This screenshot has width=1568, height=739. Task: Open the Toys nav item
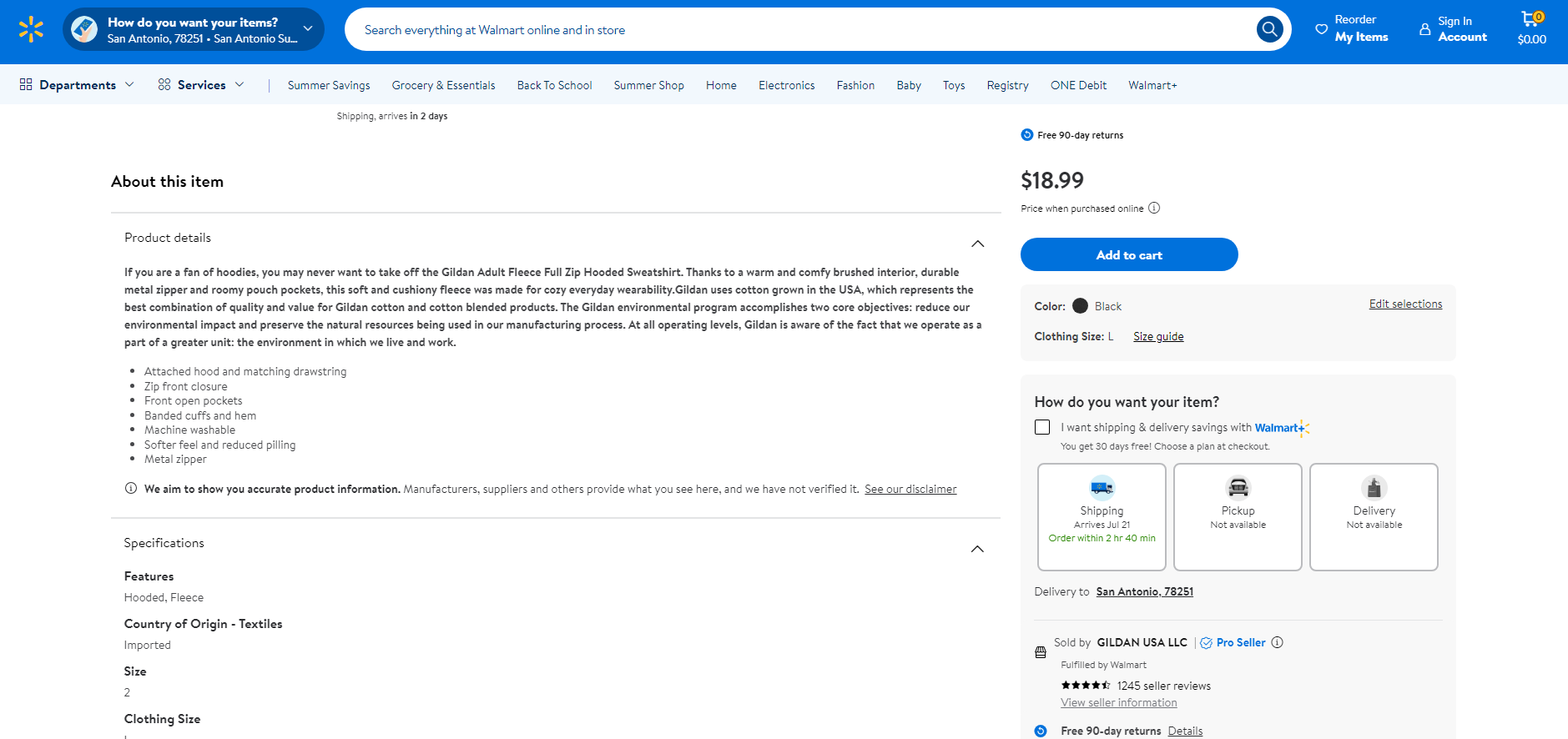[954, 85]
